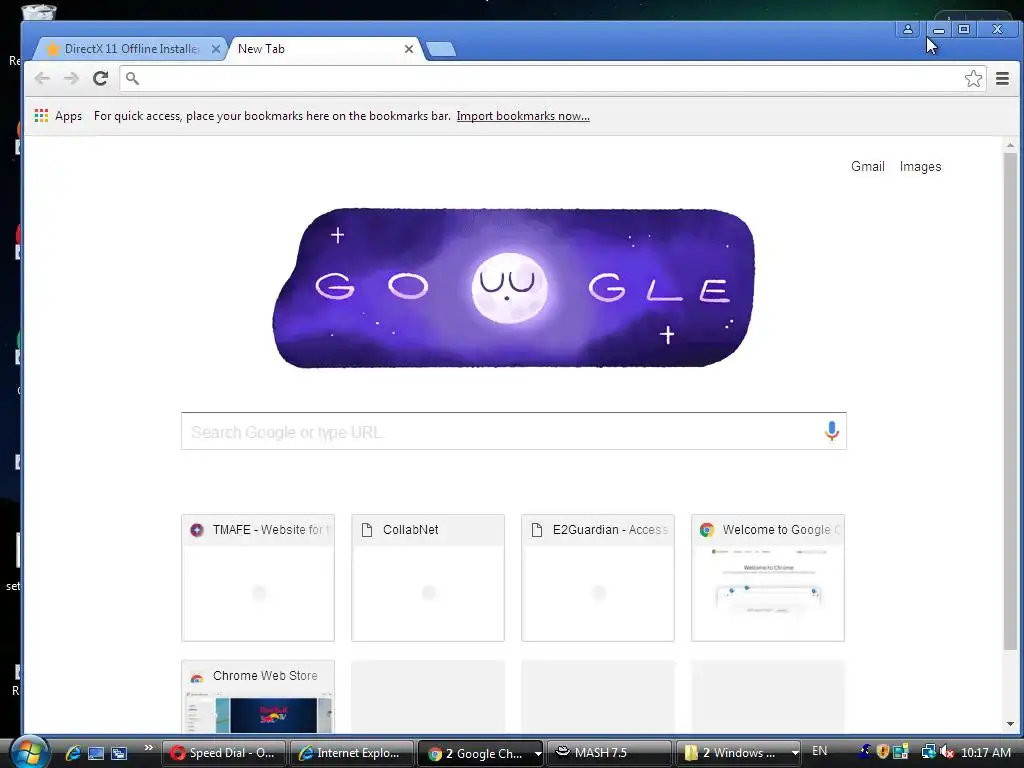
Task: Close the New Tab tab
Action: [409, 49]
